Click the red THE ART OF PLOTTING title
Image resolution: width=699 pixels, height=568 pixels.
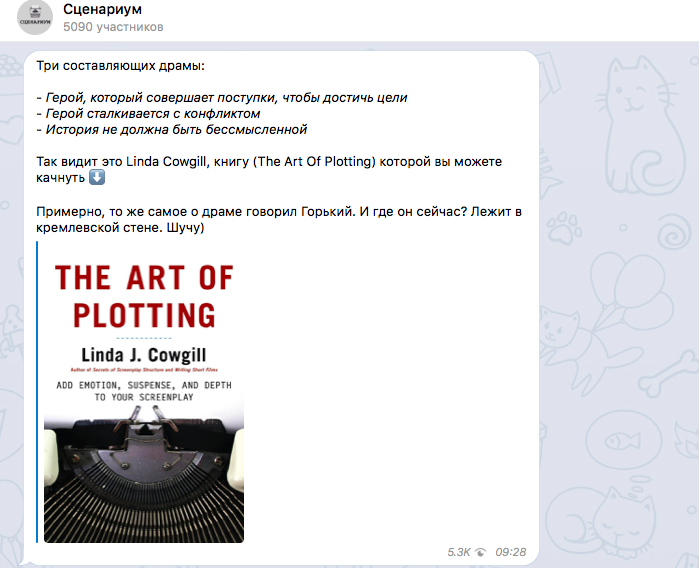point(144,296)
